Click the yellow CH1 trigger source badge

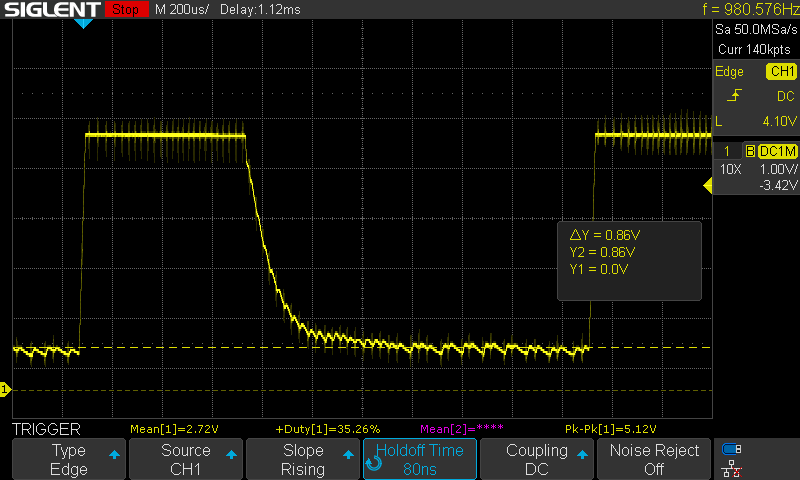pos(780,72)
